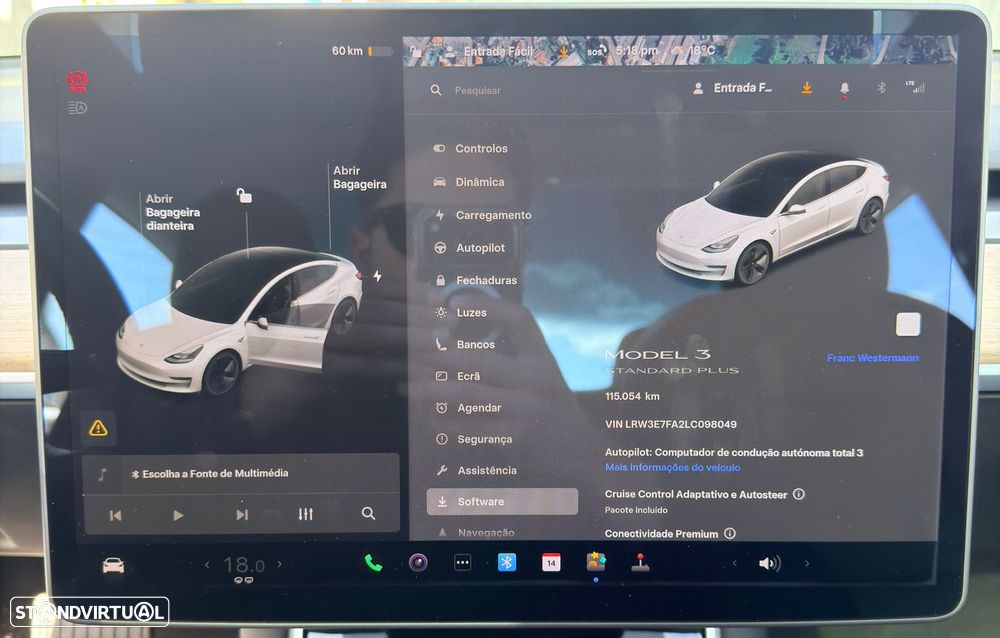Show info for Cruise Control Adaptativo
Image resolution: width=1000 pixels, height=638 pixels.
click(x=799, y=494)
